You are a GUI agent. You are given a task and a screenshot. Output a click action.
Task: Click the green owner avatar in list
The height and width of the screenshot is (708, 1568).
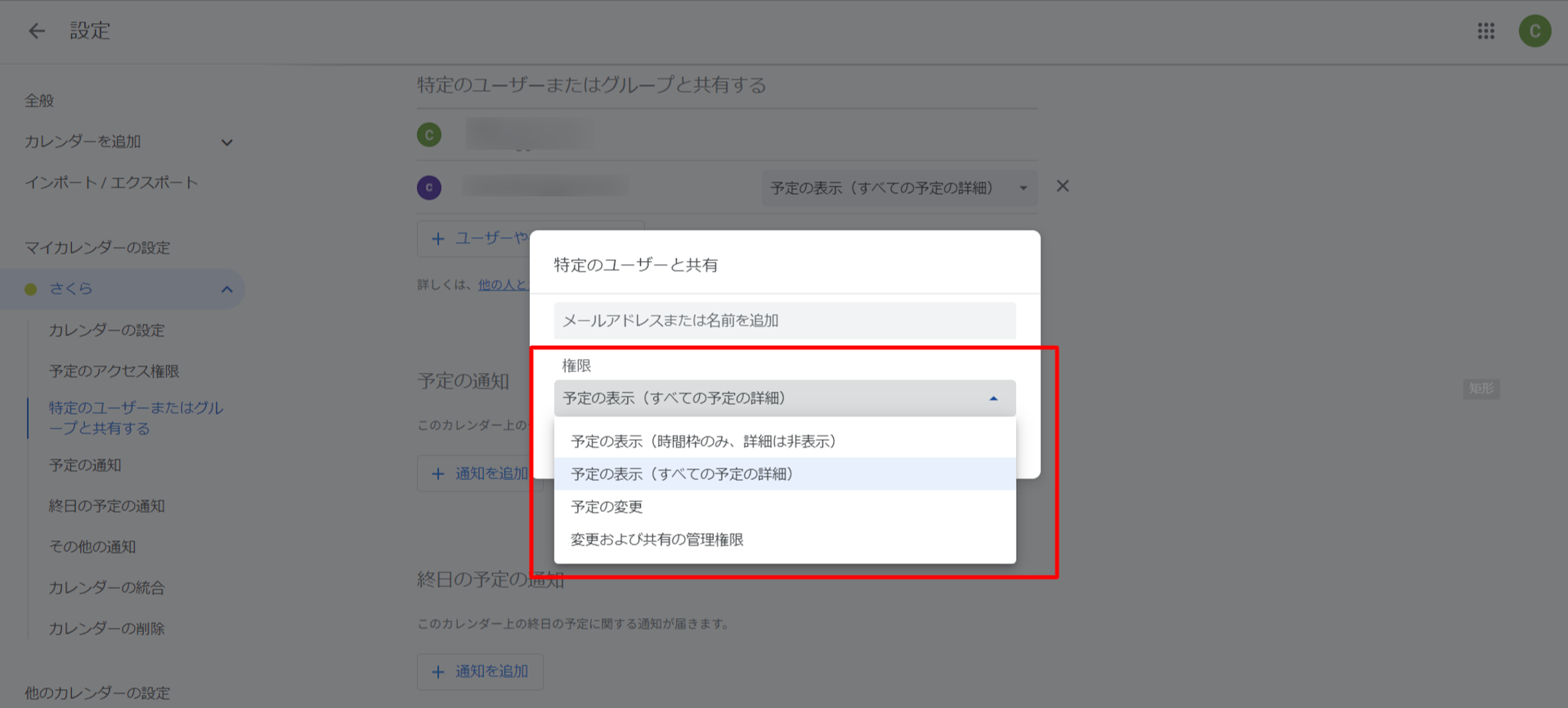pyautogui.click(x=429, y=135)
